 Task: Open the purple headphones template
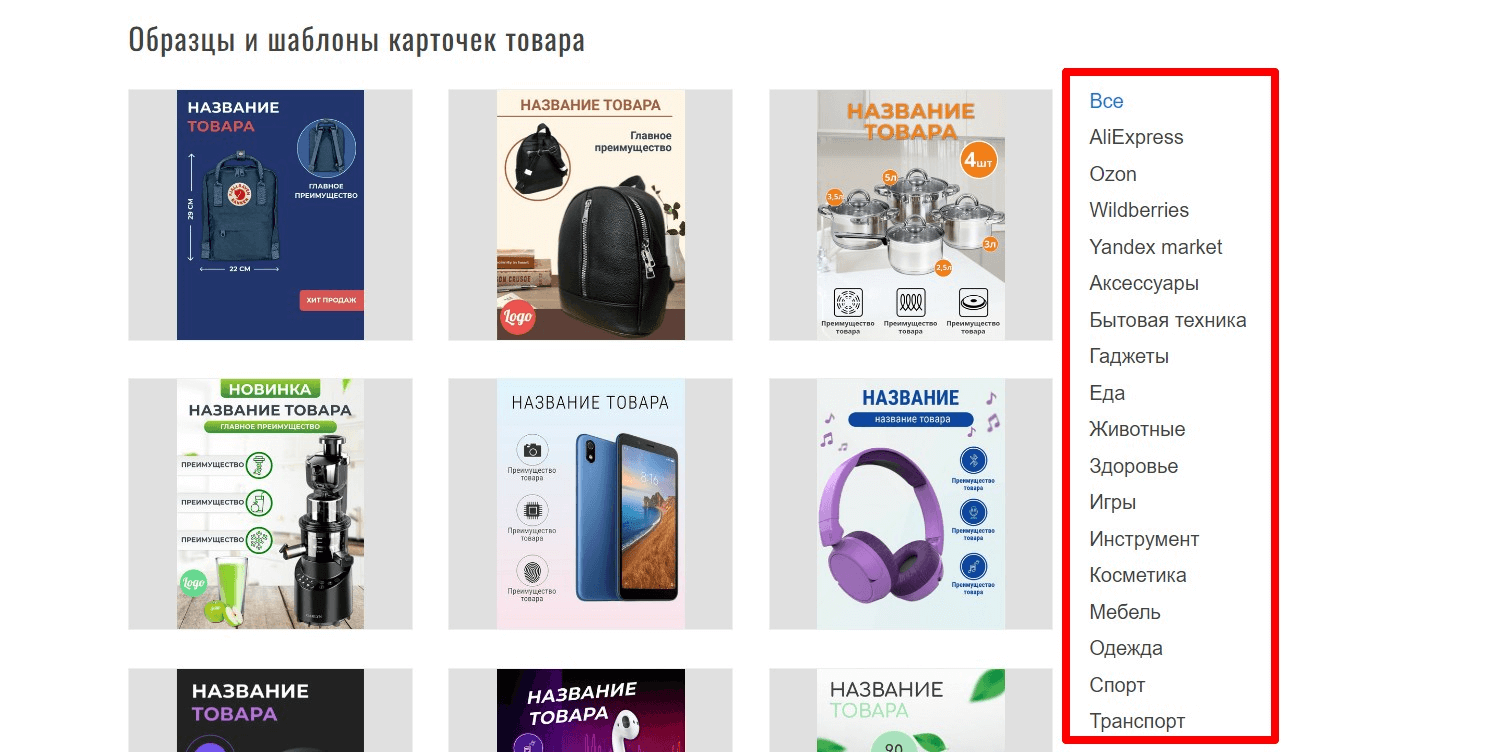coord(911,504)
